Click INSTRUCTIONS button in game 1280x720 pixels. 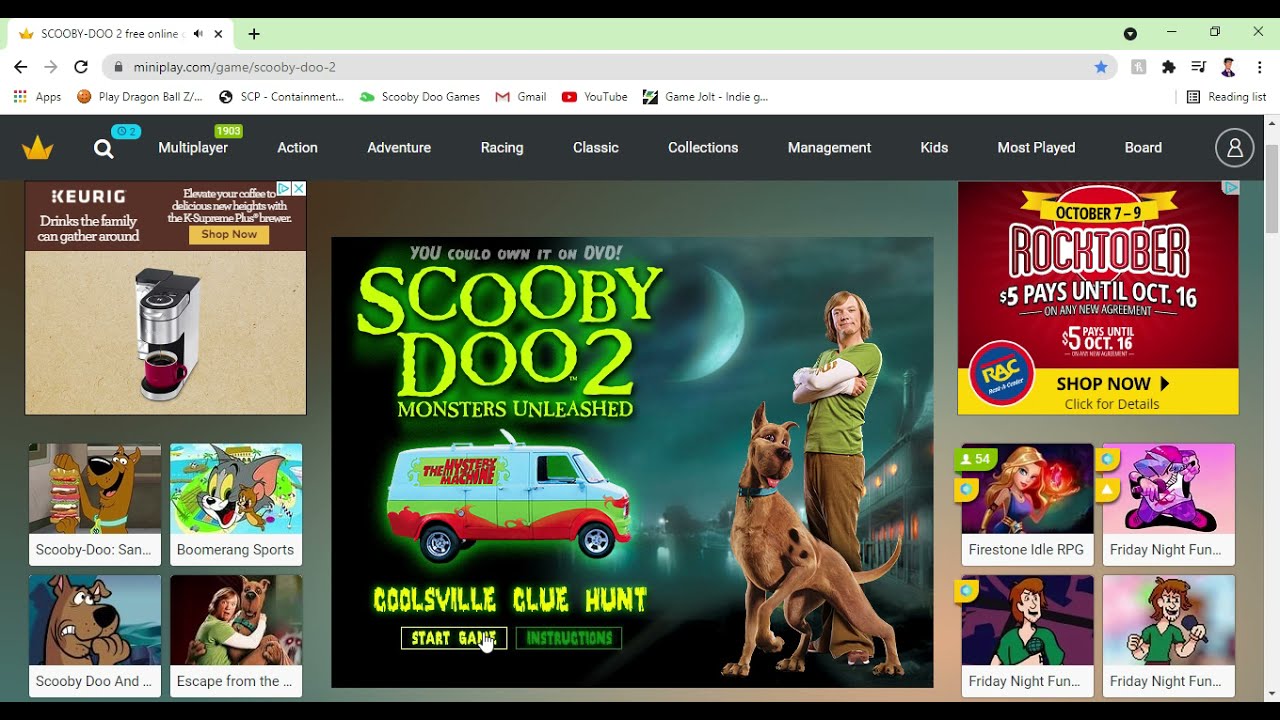(x=569, y=638)
